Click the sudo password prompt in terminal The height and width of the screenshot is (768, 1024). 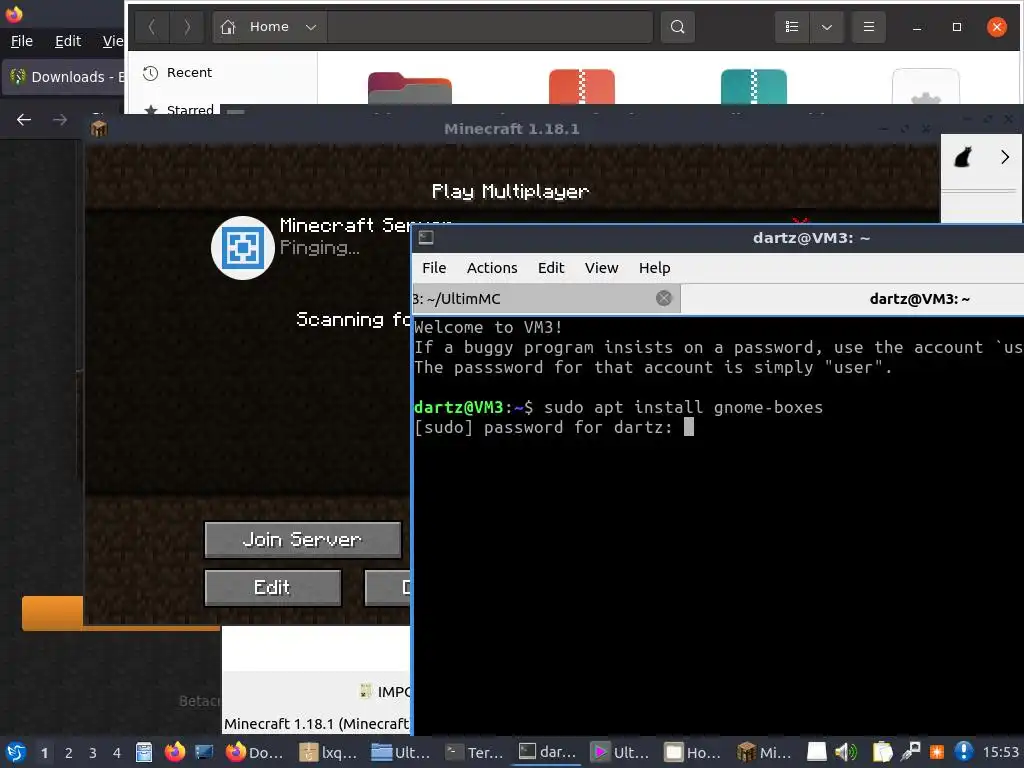pyautogui.click(x=553, y=427)
